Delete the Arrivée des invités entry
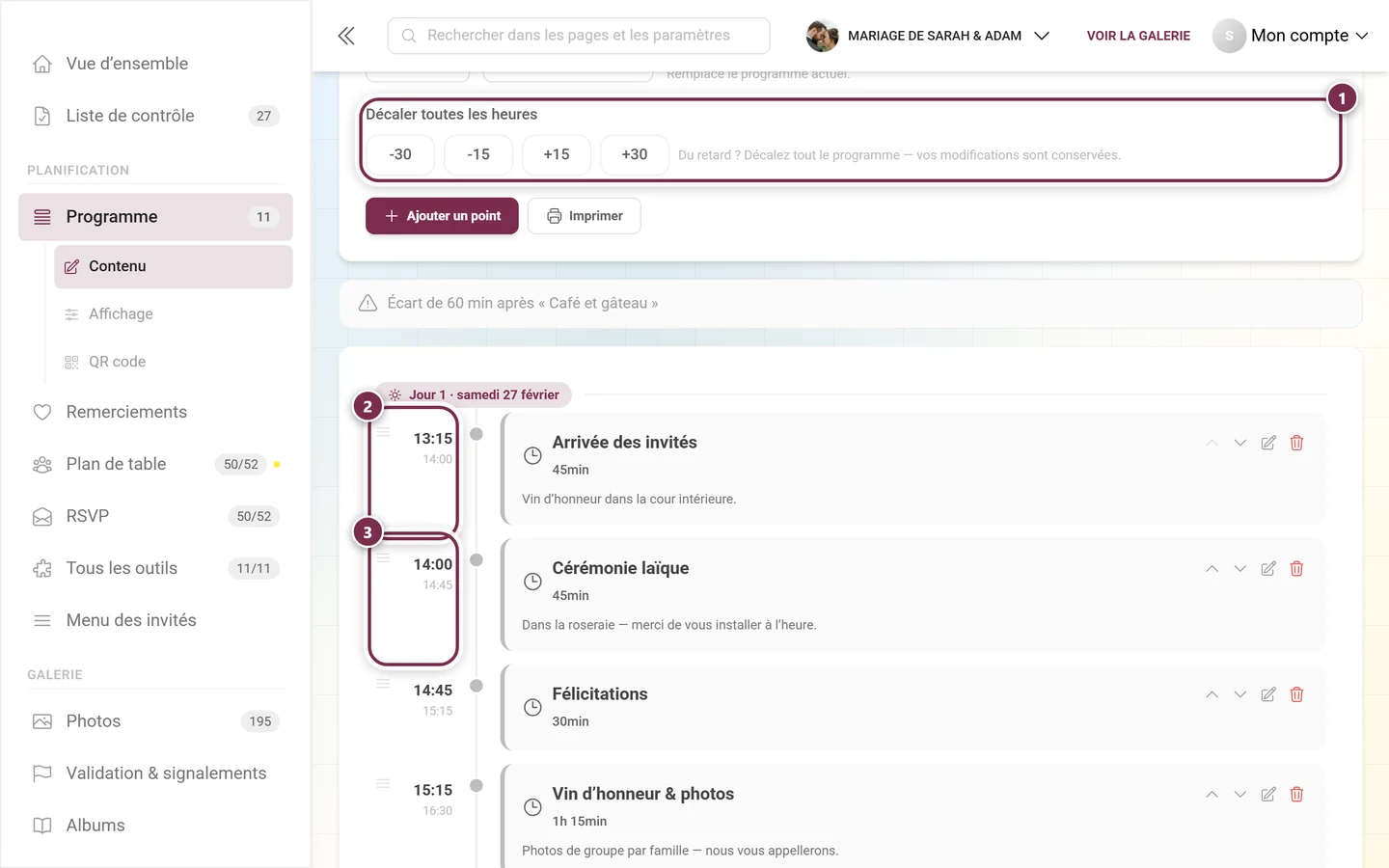This screenshot has height=868, width=1389. pyautogui.click(x=1296, y=443)
